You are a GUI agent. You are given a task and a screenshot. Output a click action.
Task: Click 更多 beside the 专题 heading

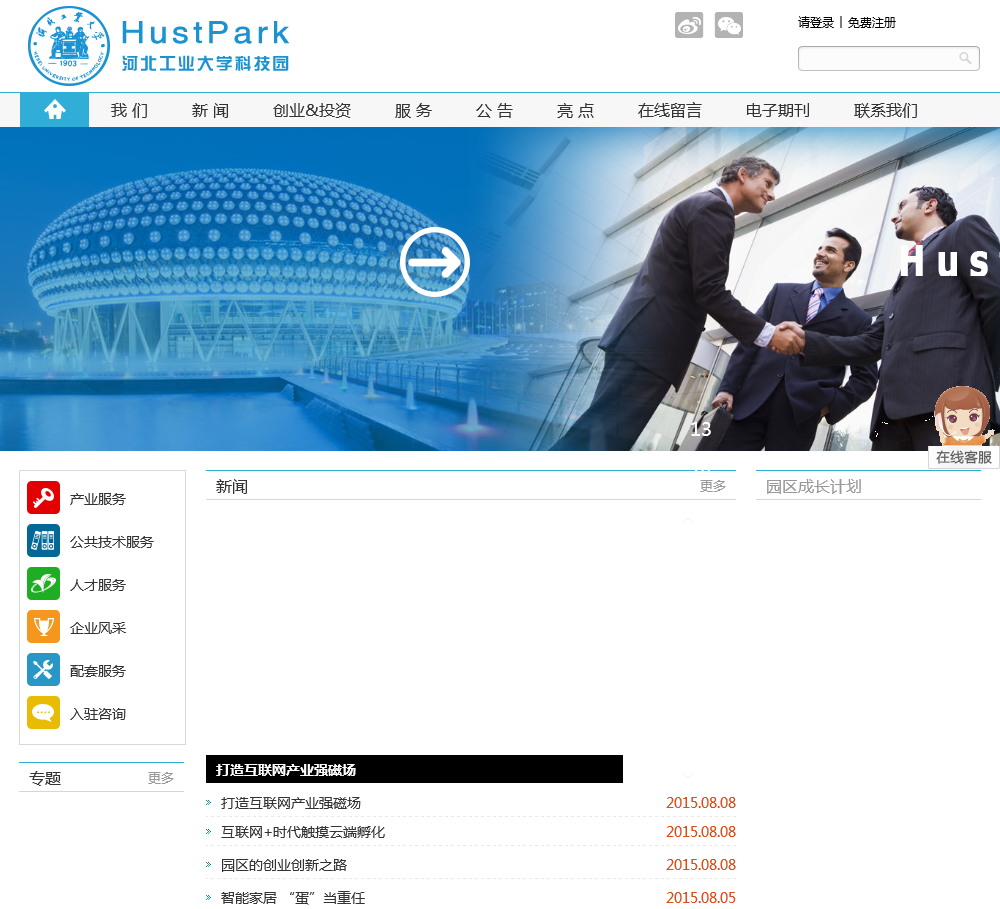pyautogui.click(x=161, y=778)
